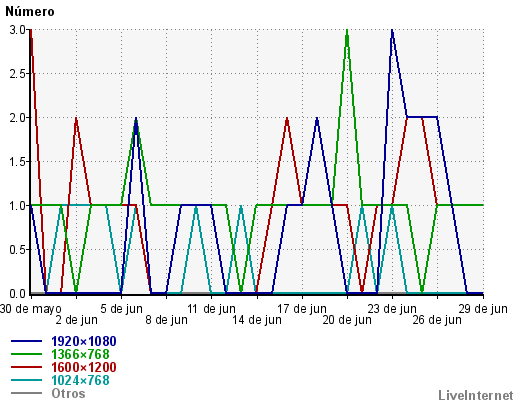Click the Número axis title

[x=30, y=12]
